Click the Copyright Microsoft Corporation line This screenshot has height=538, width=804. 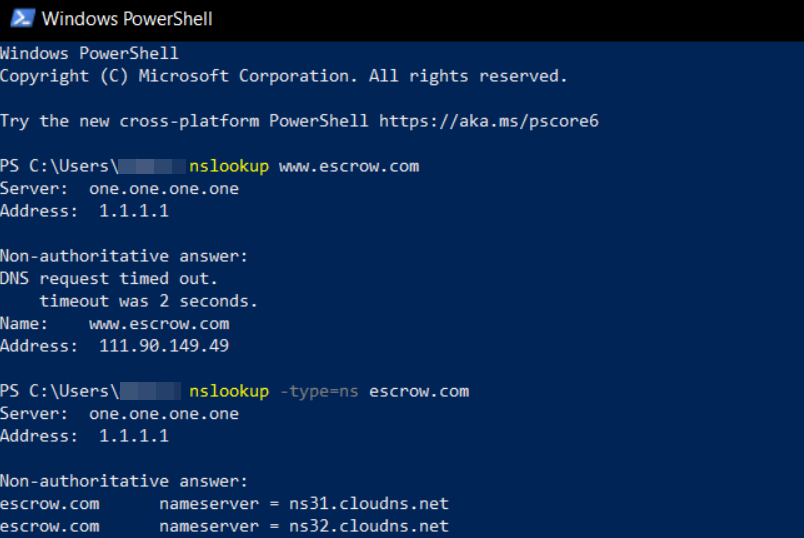click(x=284, y=76)
